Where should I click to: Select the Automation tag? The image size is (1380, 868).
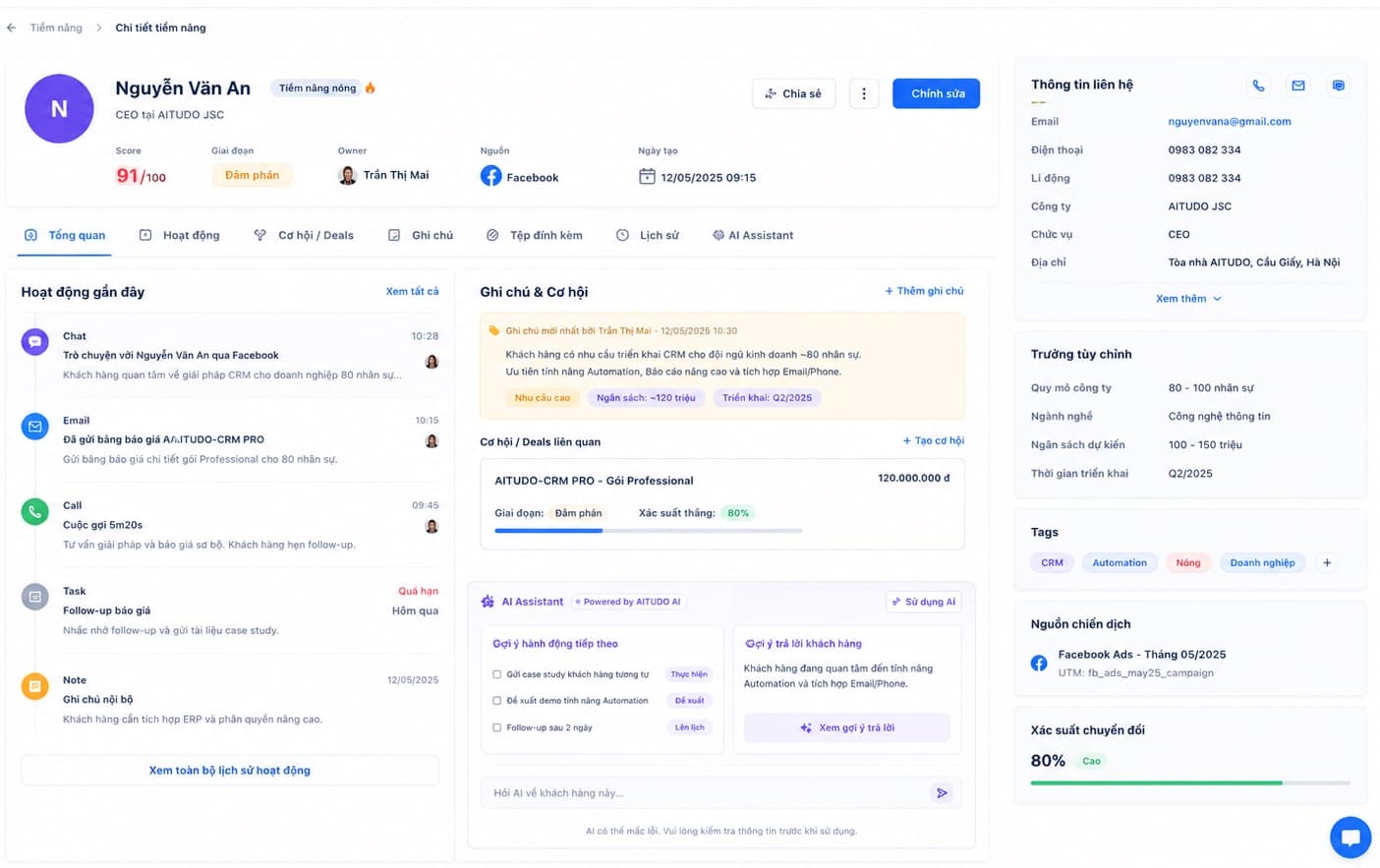pos(1120,563)
